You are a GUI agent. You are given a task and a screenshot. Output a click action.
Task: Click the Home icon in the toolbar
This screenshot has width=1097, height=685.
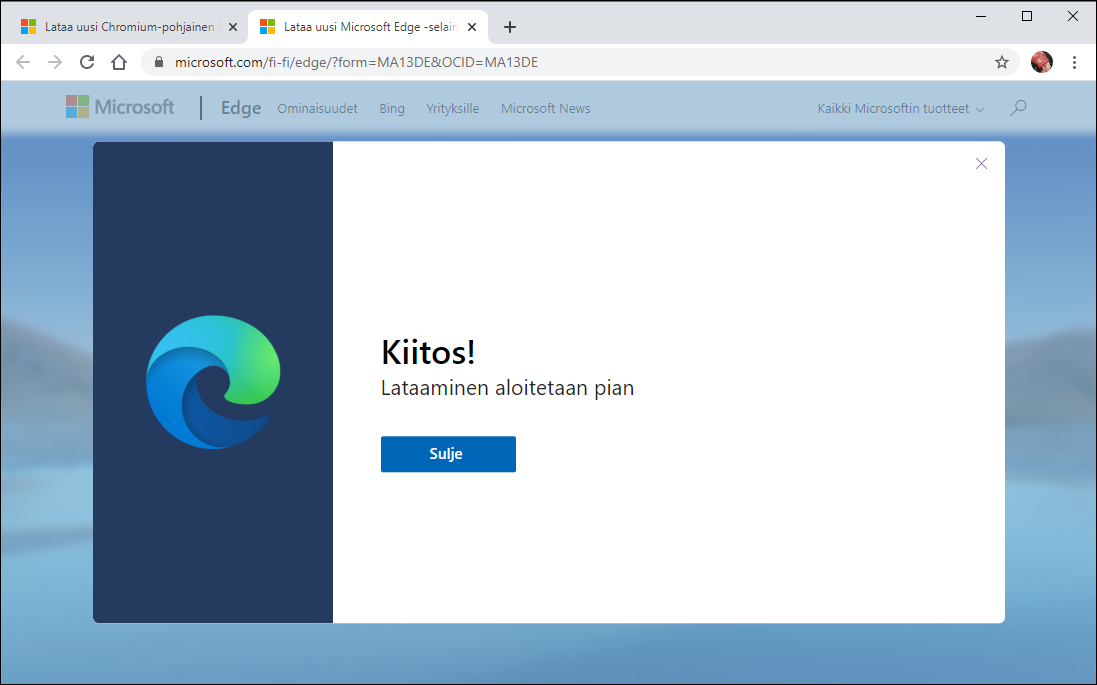pos(119,61)
